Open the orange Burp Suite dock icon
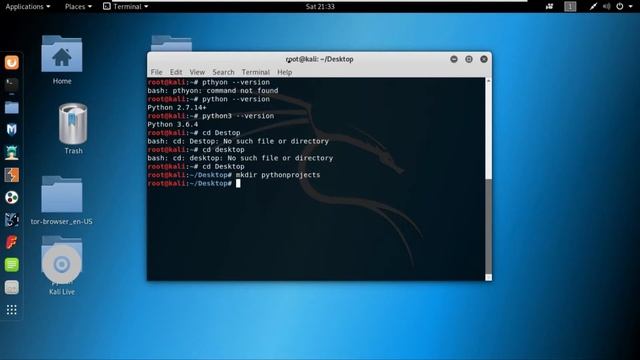 tap(11, 62)
